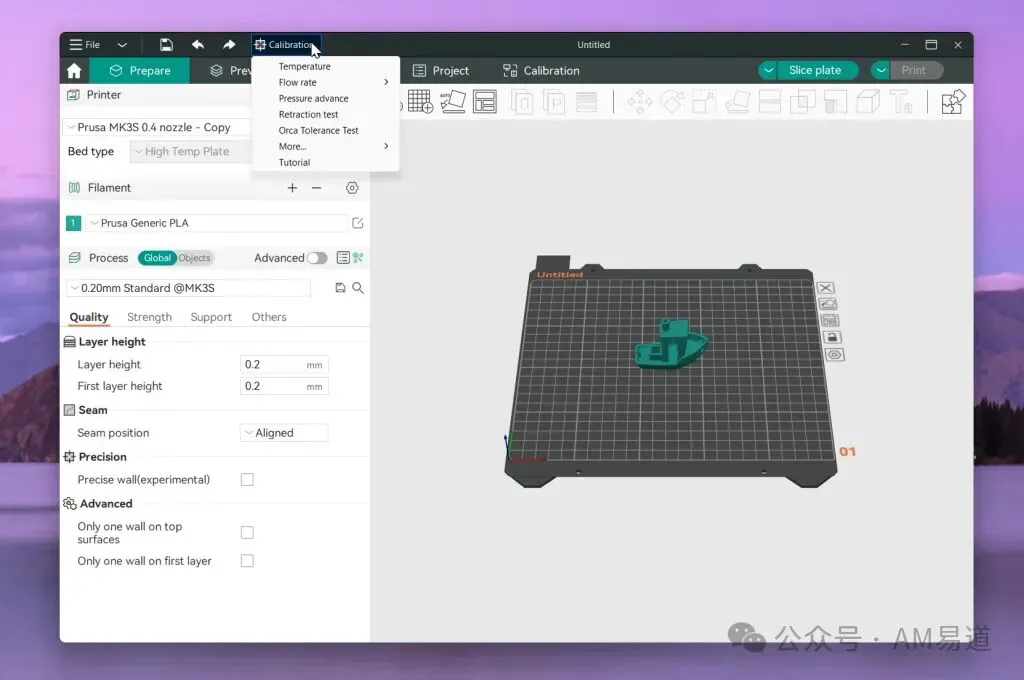This screenshot has width=1024, height=680.
Task: Select the Move tool
Action: pos(640,103)
